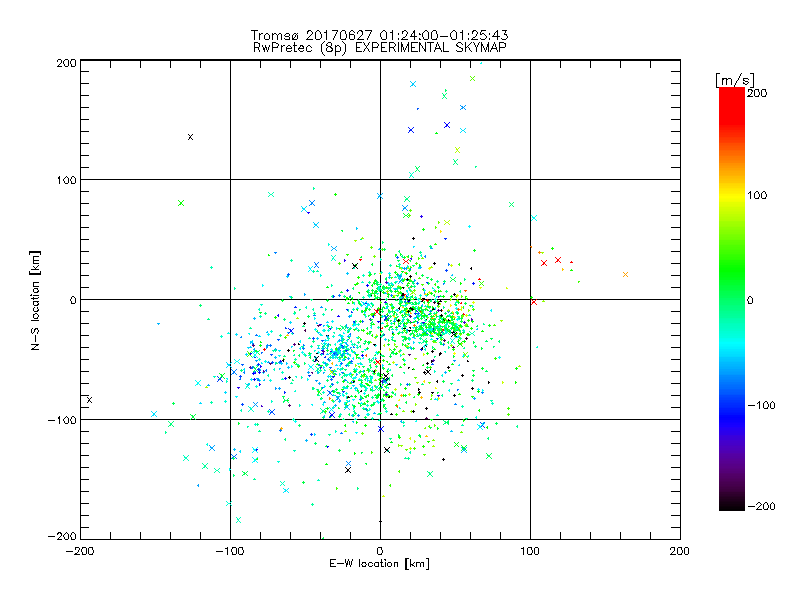Click the colorbar label '-100'

(761, 405)
